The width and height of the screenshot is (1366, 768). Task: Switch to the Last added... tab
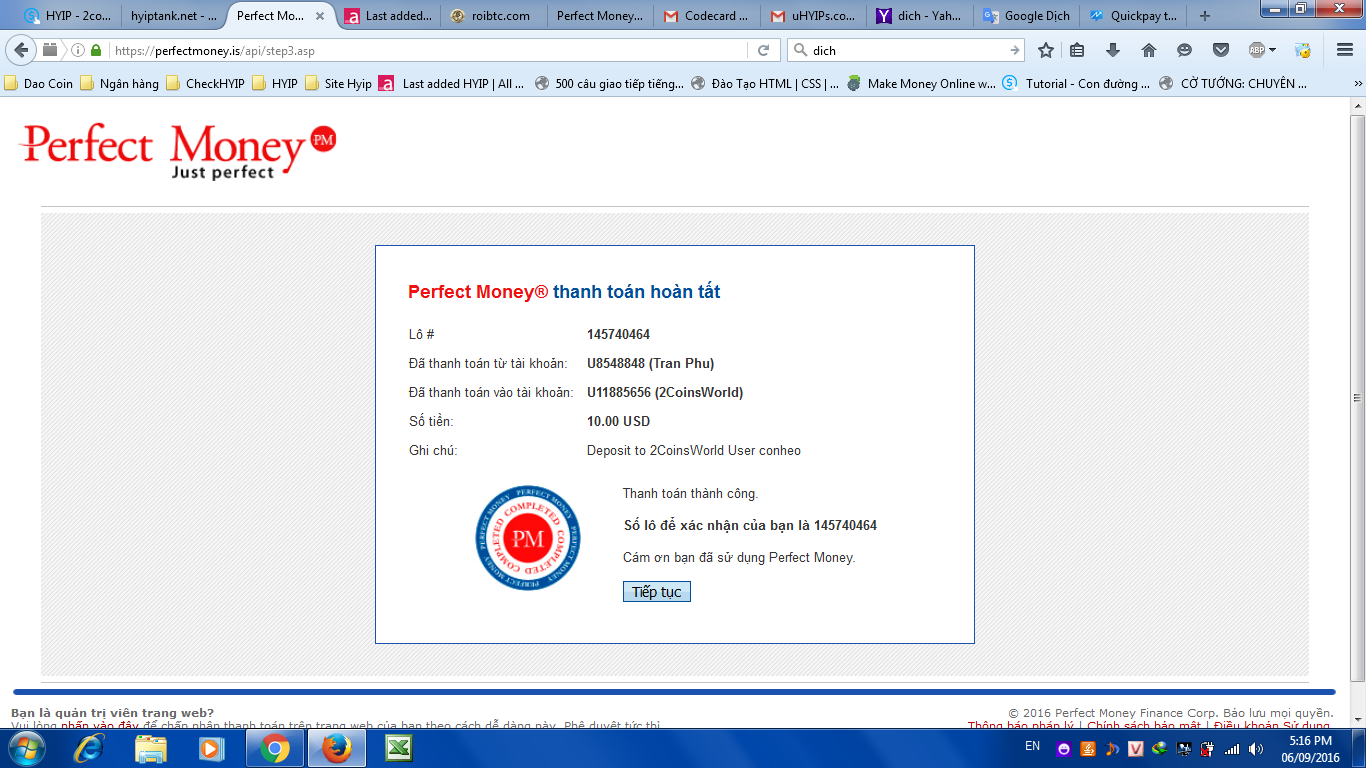click(x=388, y=16)
